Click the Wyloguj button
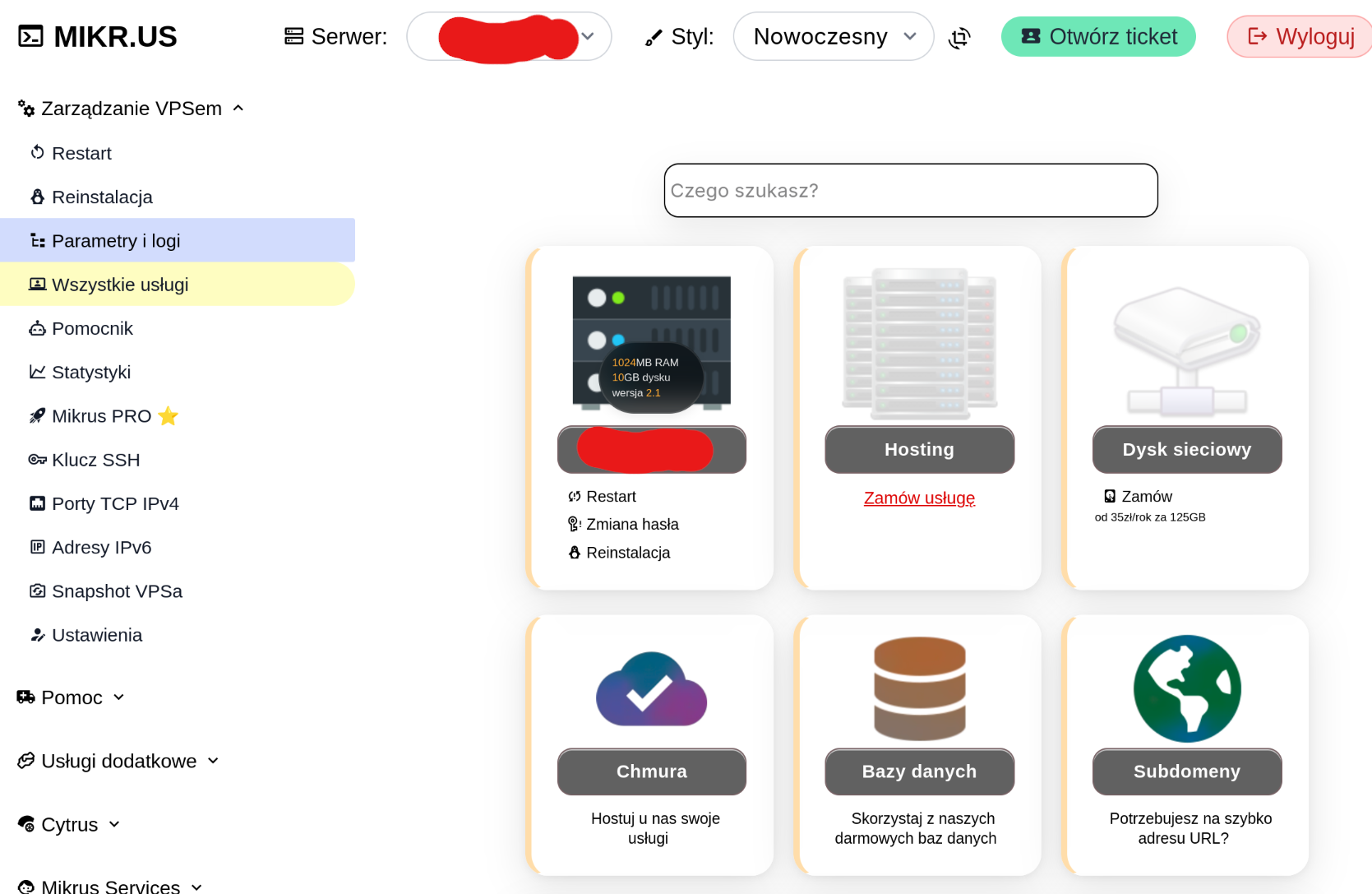Viewport: 1372px width, 894px height. coord(1300,36)
